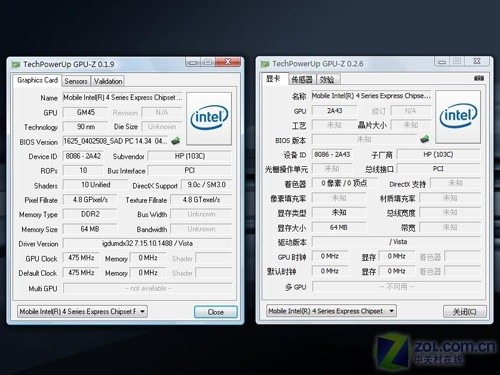Select the 显卡 tab
The height and width of the screenshot is (375, 500).
click(274, 79)
